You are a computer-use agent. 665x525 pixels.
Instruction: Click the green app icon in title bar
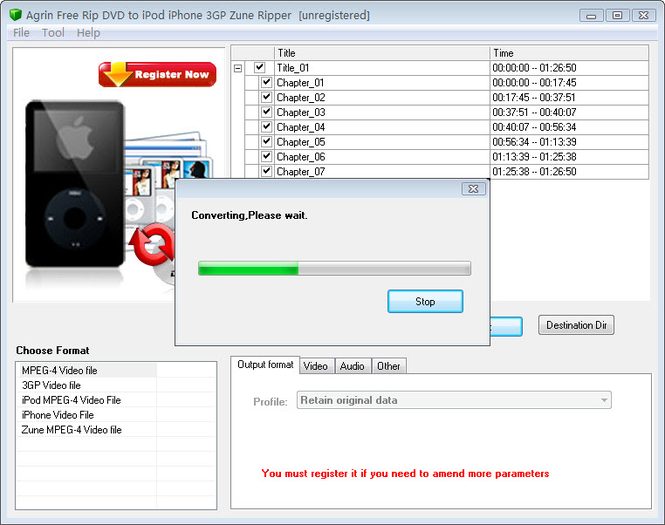click(x=15, y=15)
